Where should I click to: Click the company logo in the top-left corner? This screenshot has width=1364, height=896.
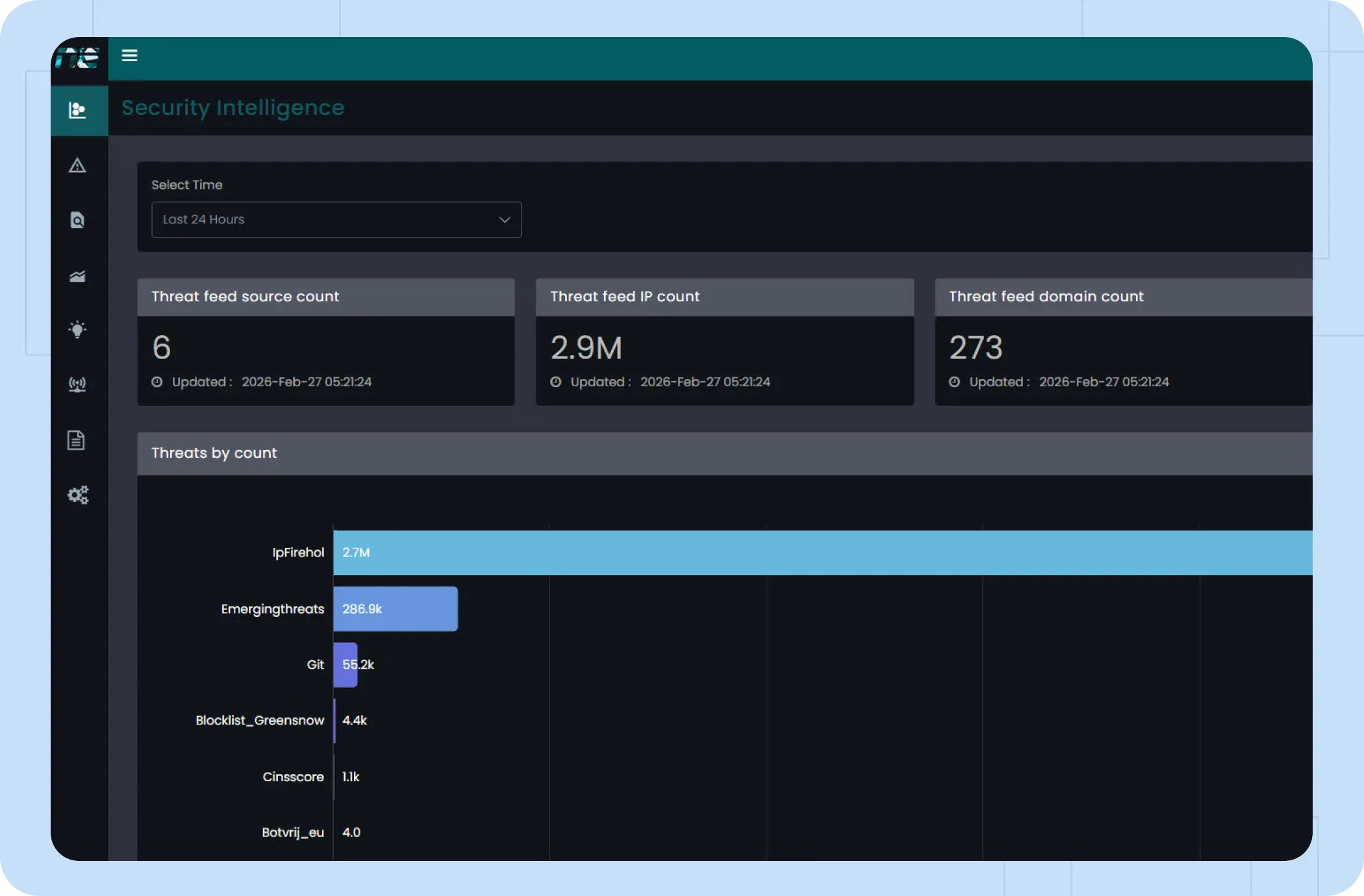78,58
